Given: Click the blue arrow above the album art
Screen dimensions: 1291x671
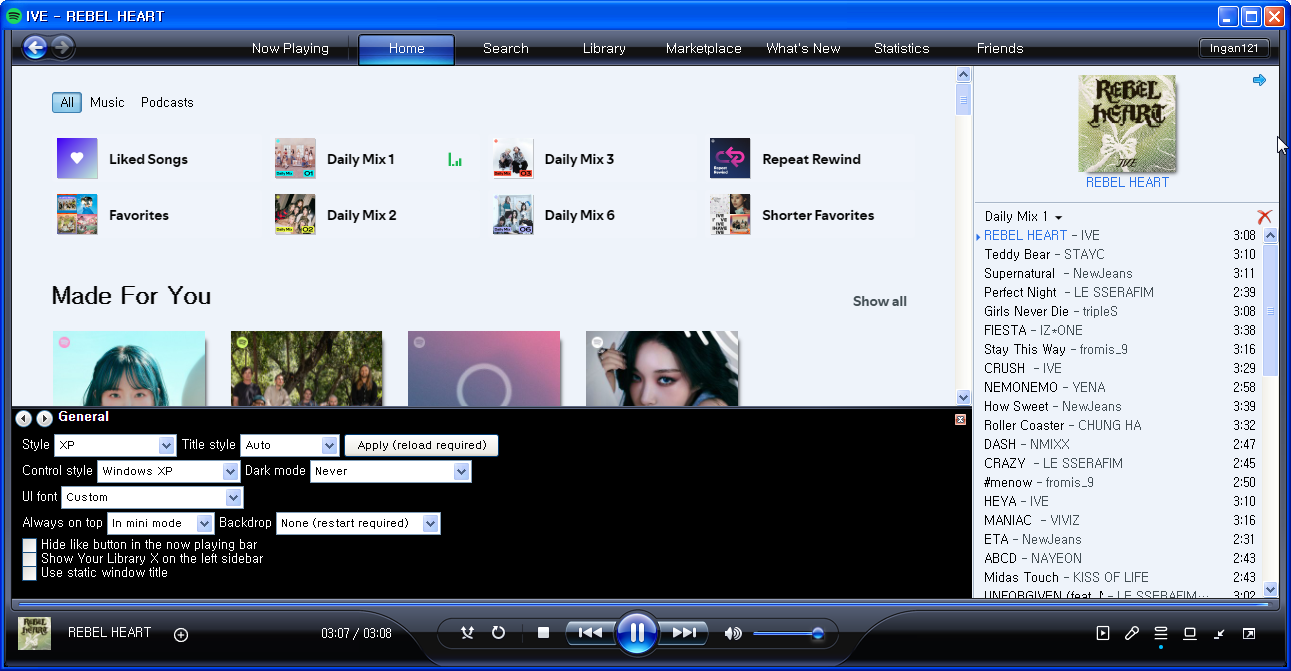Looking at the screenshot, I should tap(1259, 80).
